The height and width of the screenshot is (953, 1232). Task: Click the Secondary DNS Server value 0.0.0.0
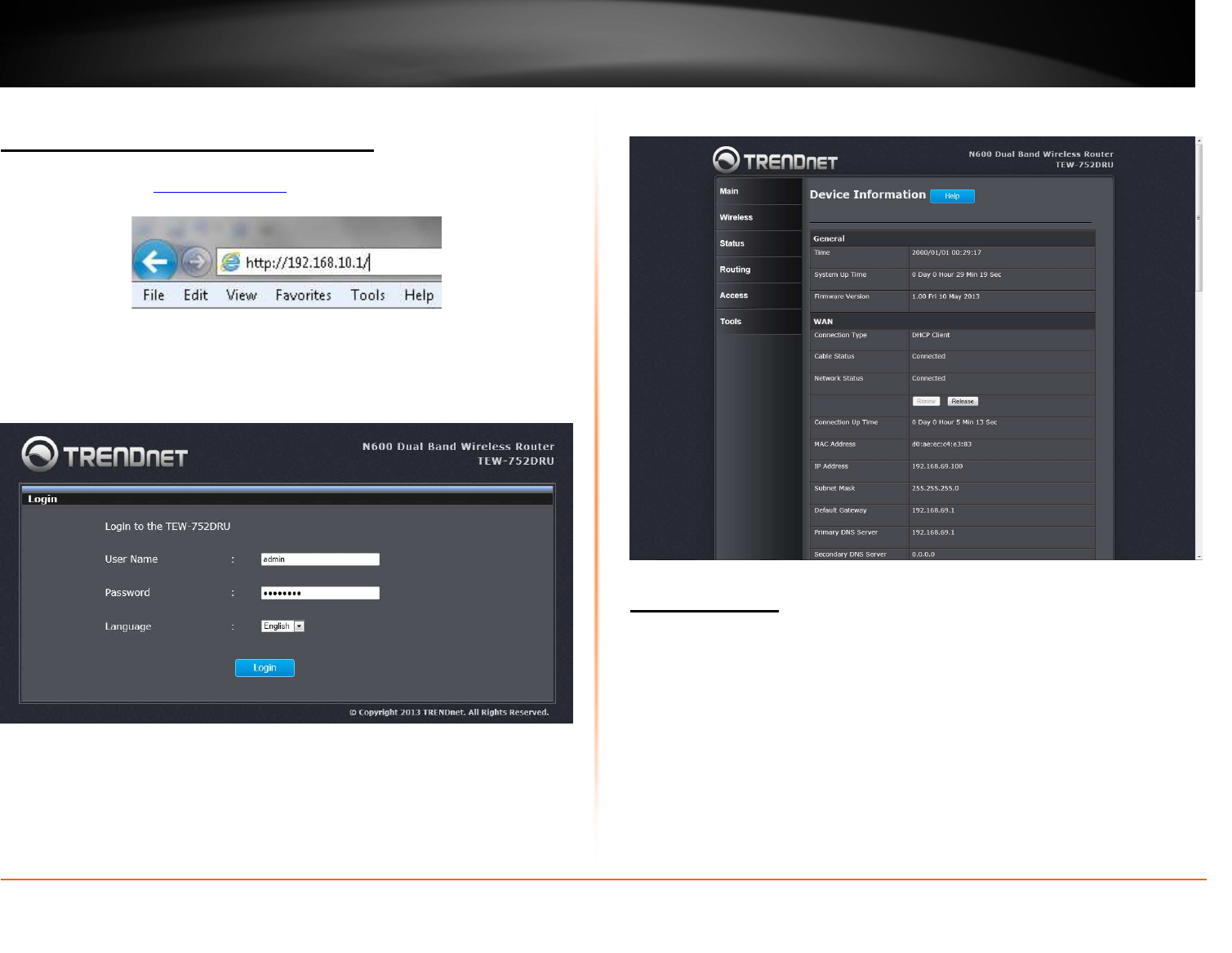coord(923,554)
